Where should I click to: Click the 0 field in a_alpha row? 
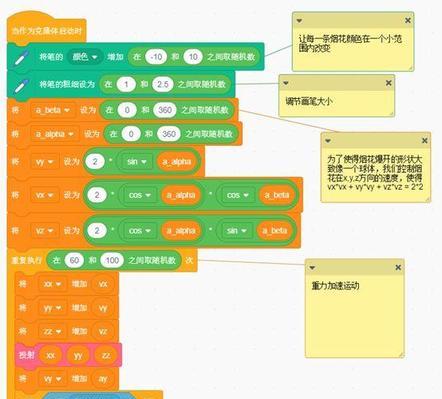click(131, 134)
